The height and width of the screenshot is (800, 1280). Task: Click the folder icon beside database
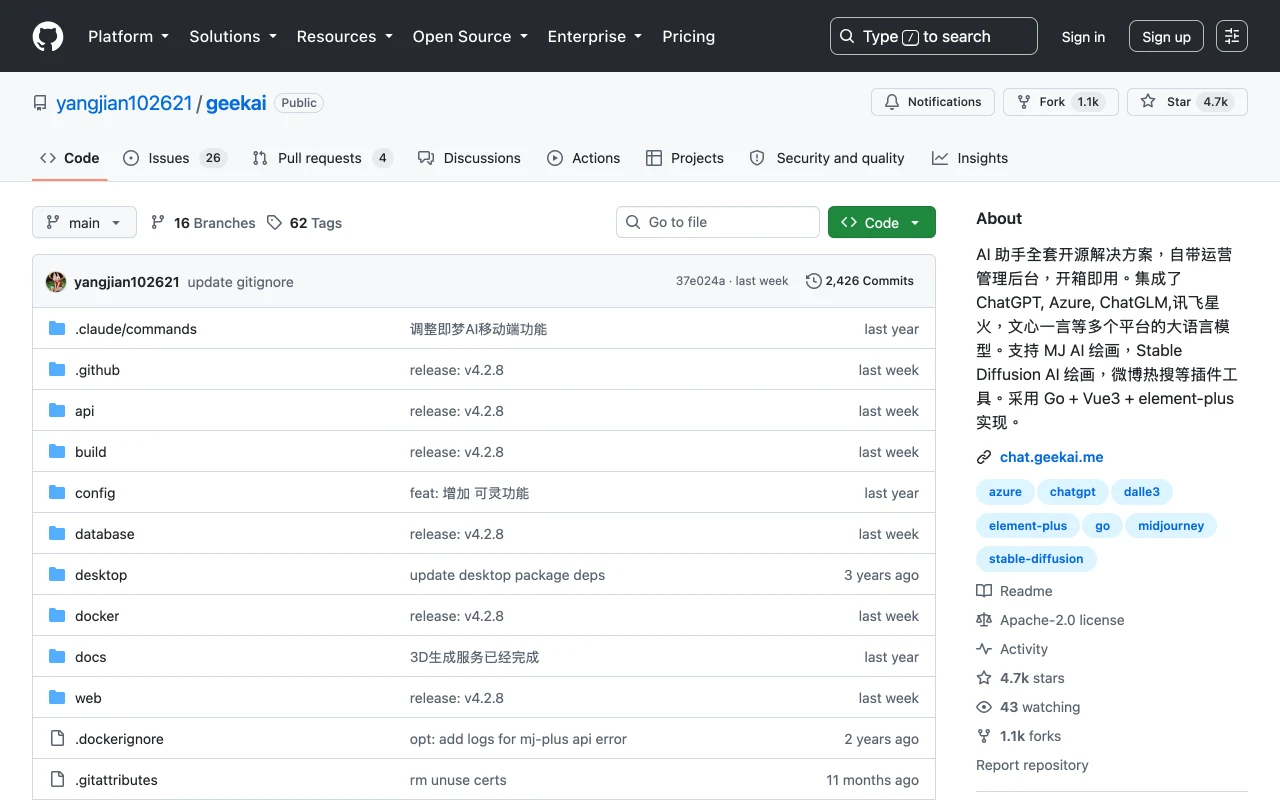pos(57,534)
